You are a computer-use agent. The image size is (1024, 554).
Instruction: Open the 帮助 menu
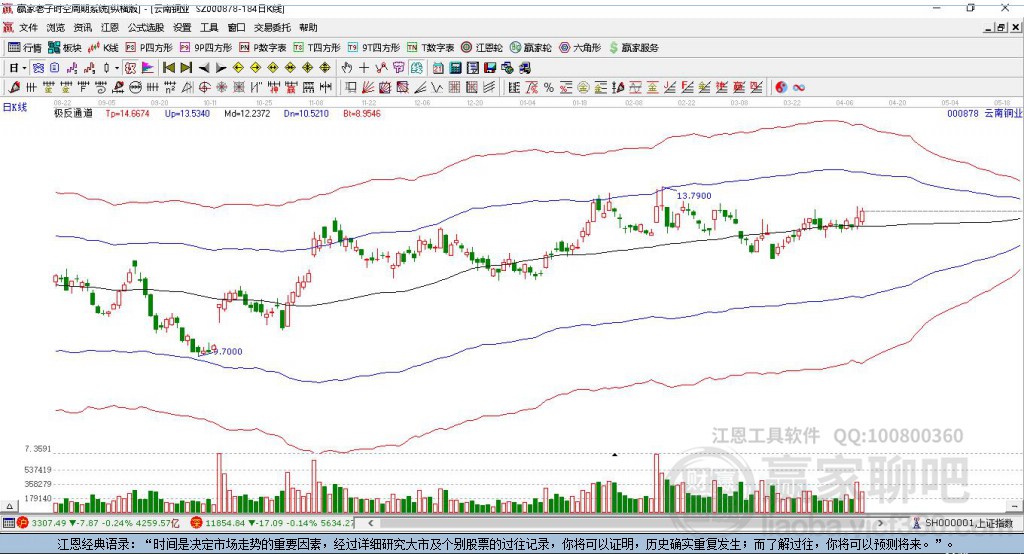point(308,27)
